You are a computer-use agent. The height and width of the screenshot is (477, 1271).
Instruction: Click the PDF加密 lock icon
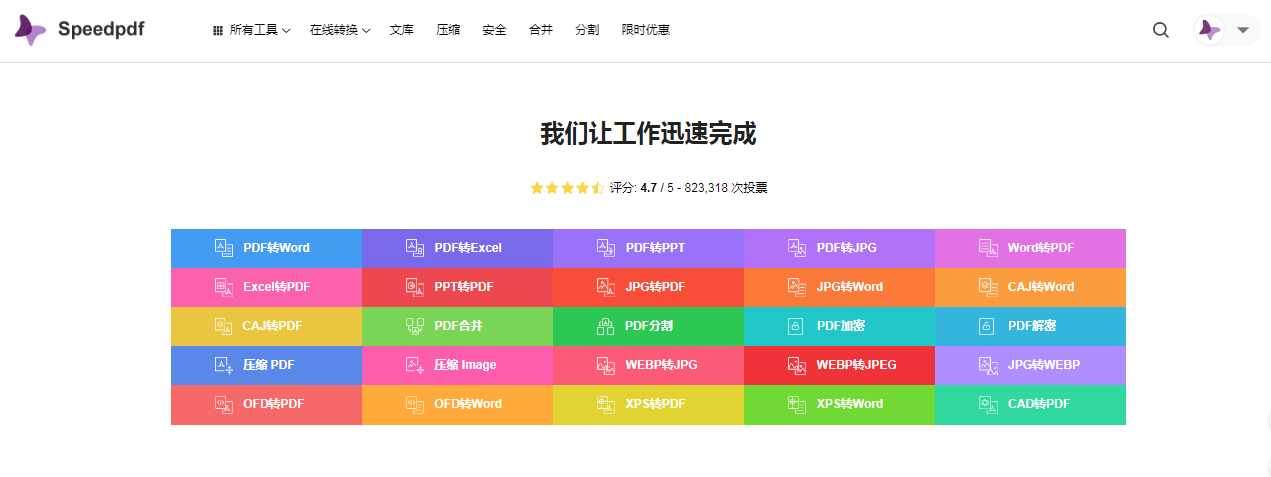[x=796, y=326]
